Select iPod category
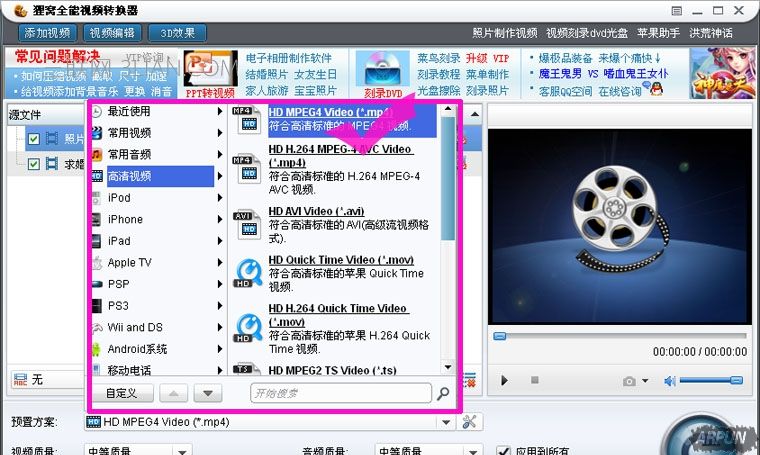760x455 pixels. point(119,198)
